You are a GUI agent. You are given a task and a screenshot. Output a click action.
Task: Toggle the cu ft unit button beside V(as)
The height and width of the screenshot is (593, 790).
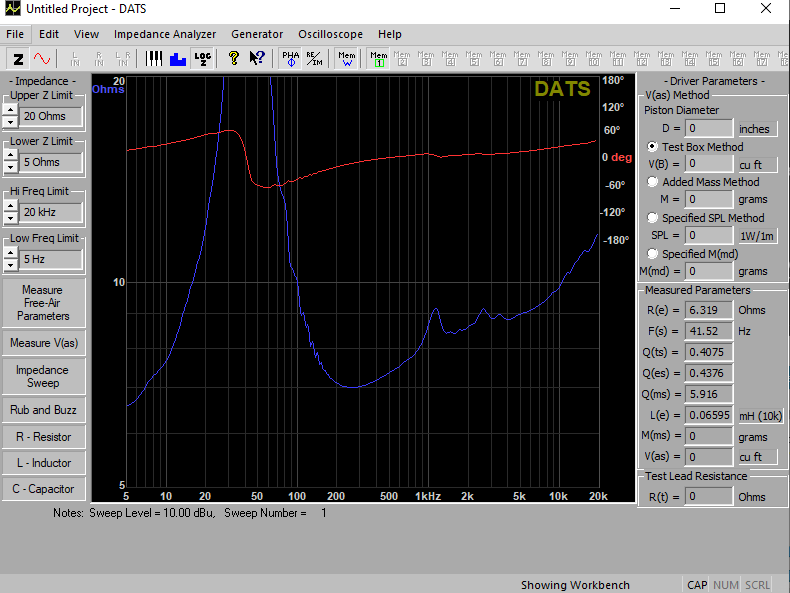point(757,457)
